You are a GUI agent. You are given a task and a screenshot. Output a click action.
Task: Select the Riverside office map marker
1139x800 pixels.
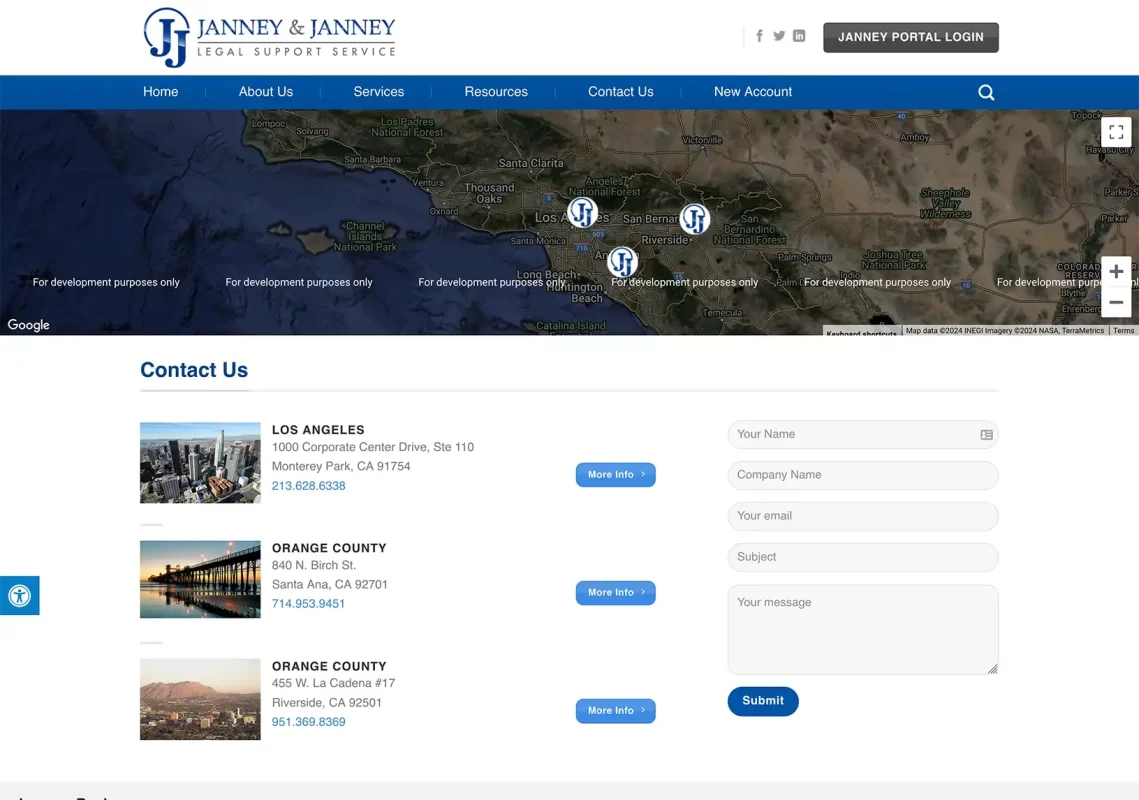(x=694, y=219)
